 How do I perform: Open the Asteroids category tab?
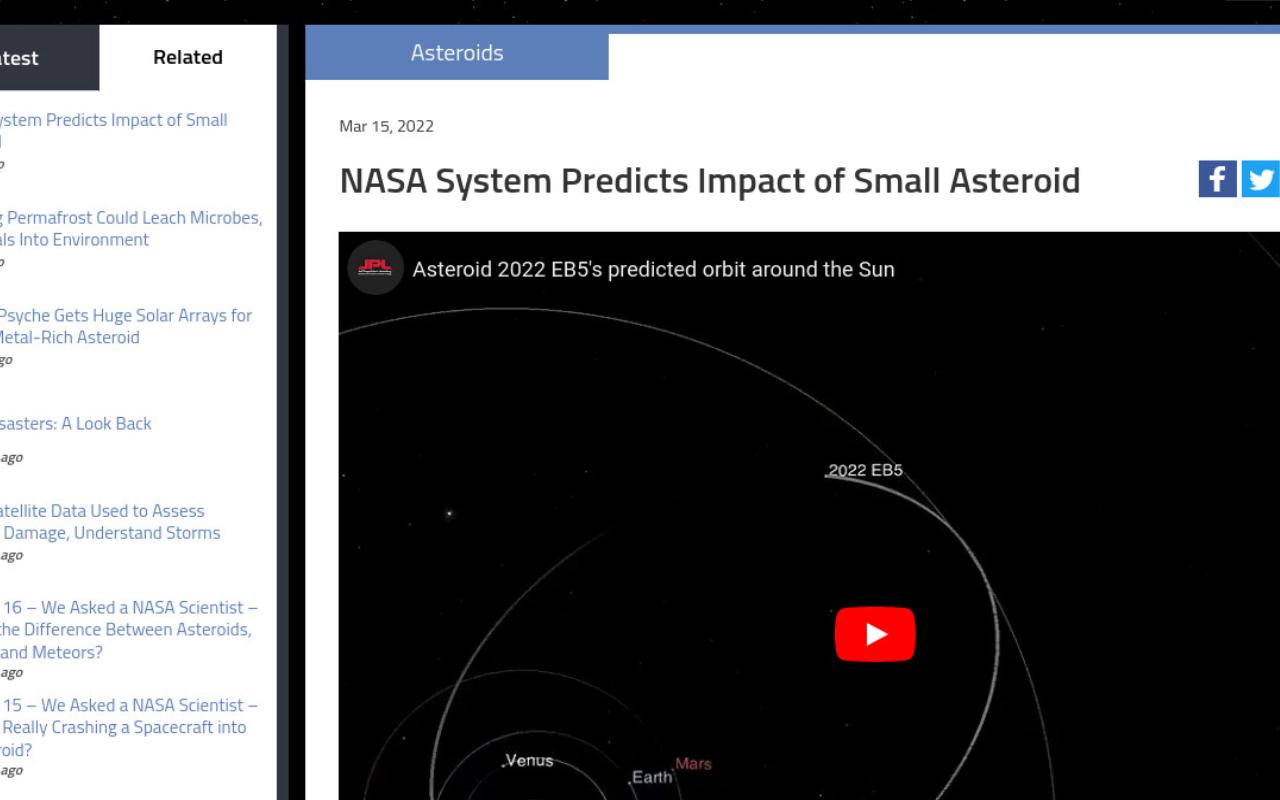click(x=457, y=53)
